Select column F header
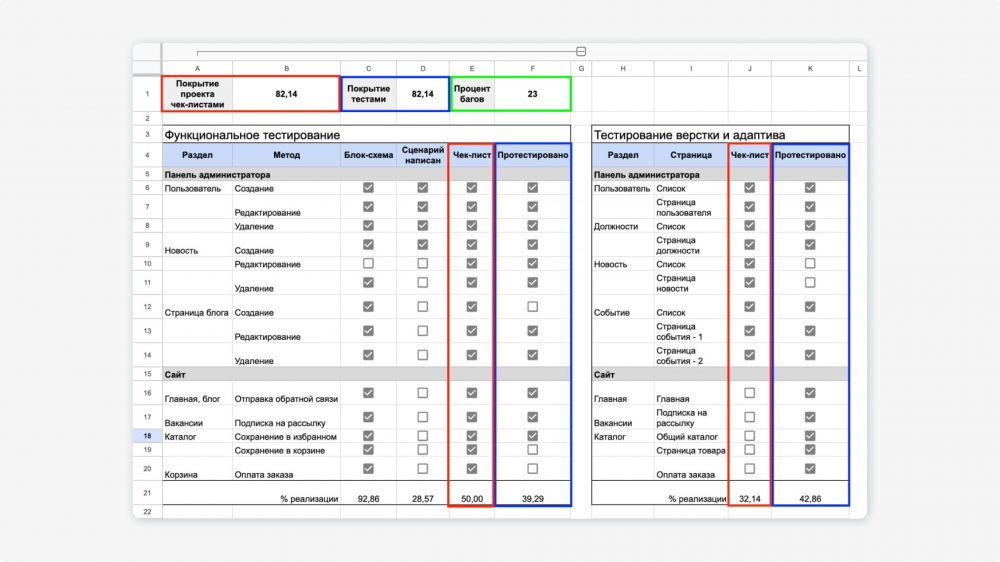The image size is (1000, 562). (533, 68)
